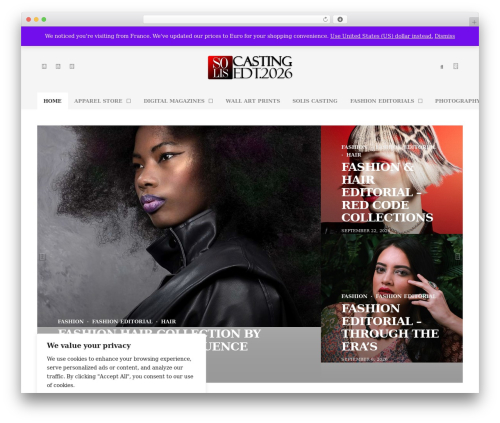This screenshot has height=423, width=500.
Task: Go to previous slide with left arrow
Action: pyautogui.click(x=42, y=257)
